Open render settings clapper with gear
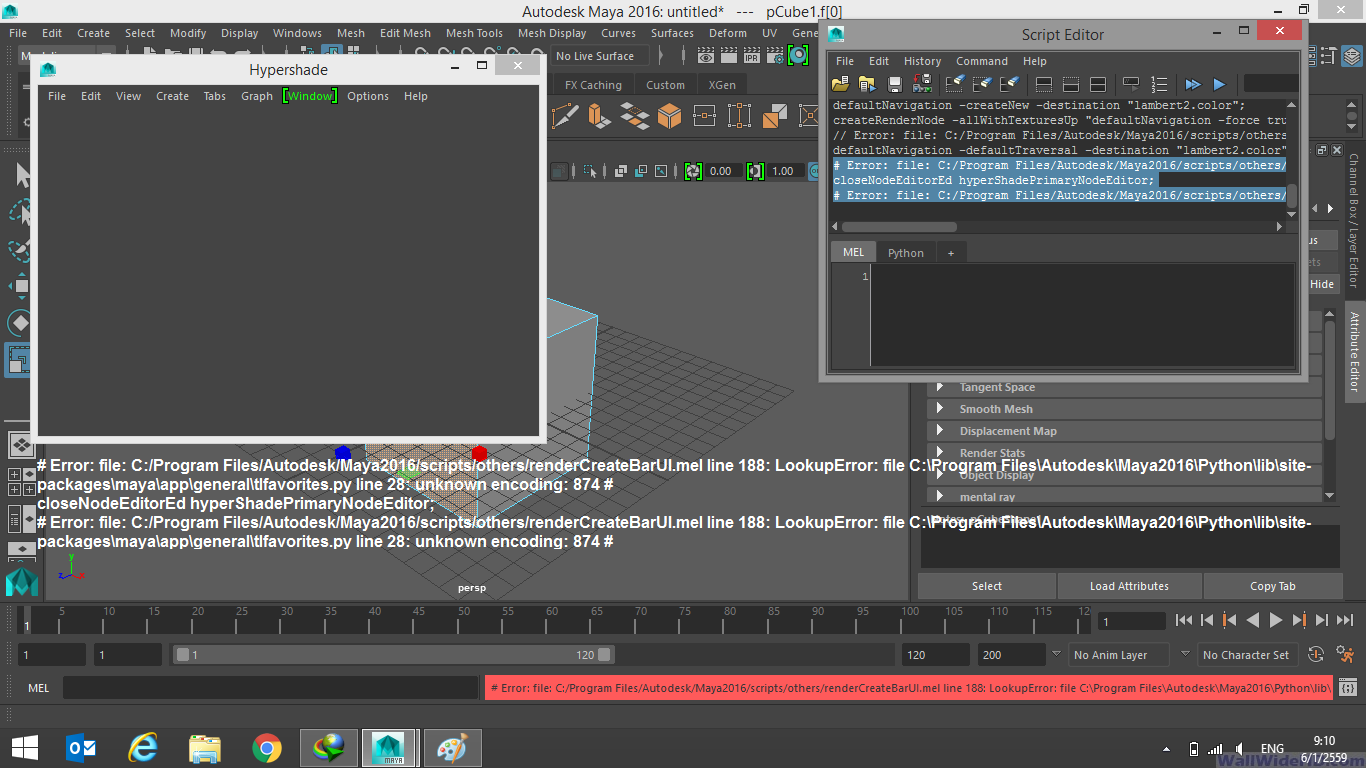This screenshot has width=1366, height=768. pyautogui.click(x=775, y=56)
